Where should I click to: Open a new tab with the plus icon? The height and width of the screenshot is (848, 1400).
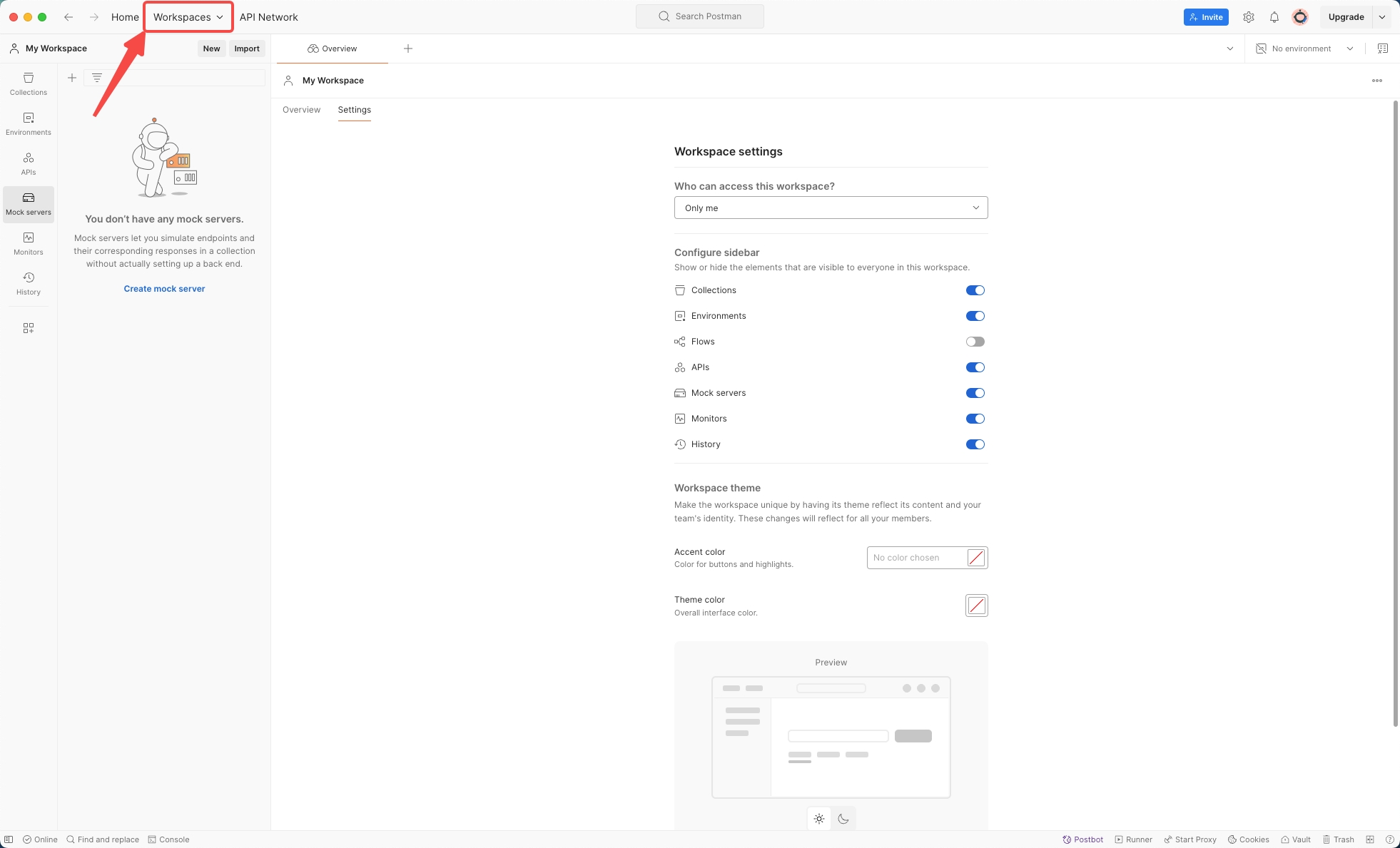click(408, 48)
